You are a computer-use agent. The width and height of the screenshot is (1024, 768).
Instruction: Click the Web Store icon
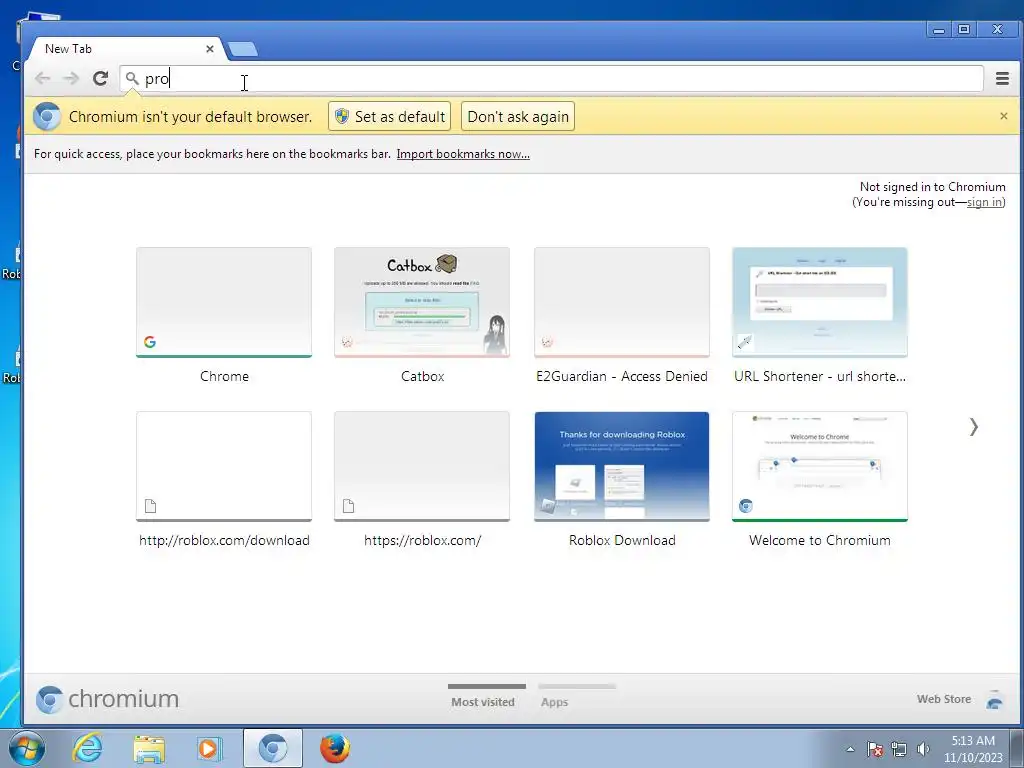point(995,699)
